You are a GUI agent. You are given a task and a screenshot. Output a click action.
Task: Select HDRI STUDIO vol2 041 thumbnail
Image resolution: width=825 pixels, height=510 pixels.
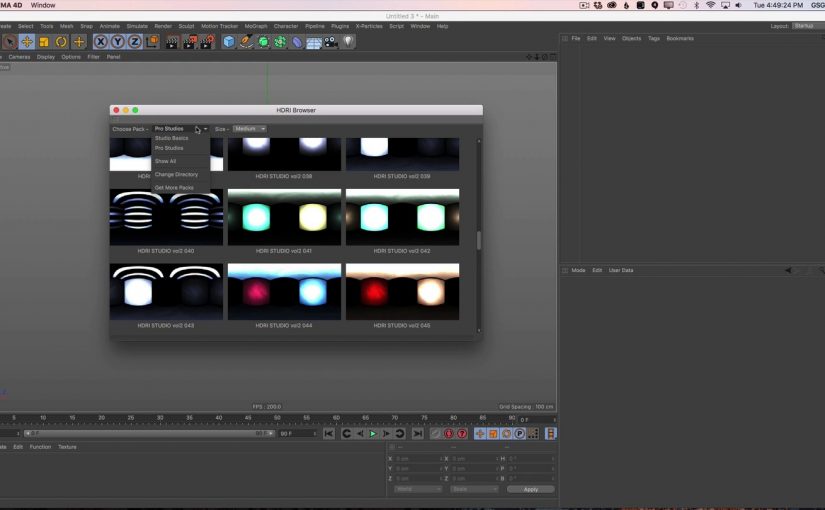tap(284, 217)
